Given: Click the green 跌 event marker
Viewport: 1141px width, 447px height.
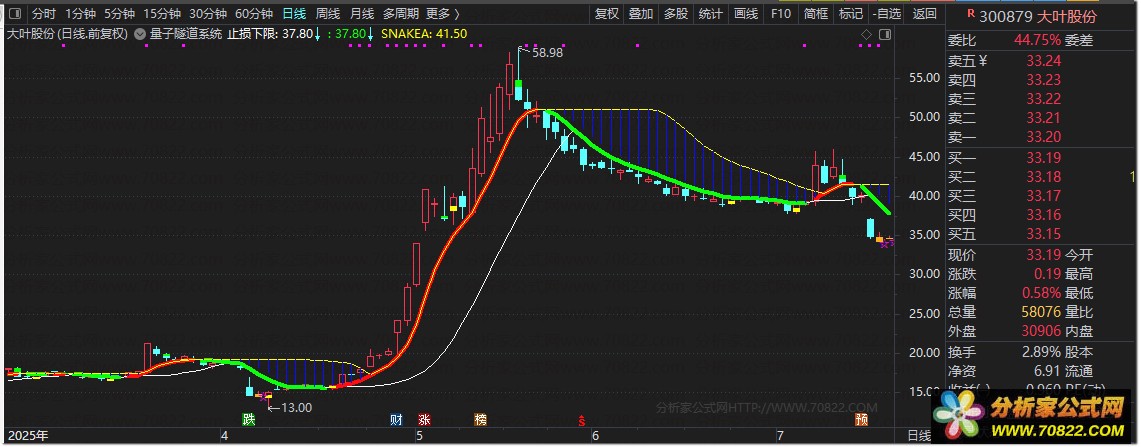Looking at the screenshot, I should point(250,419).
